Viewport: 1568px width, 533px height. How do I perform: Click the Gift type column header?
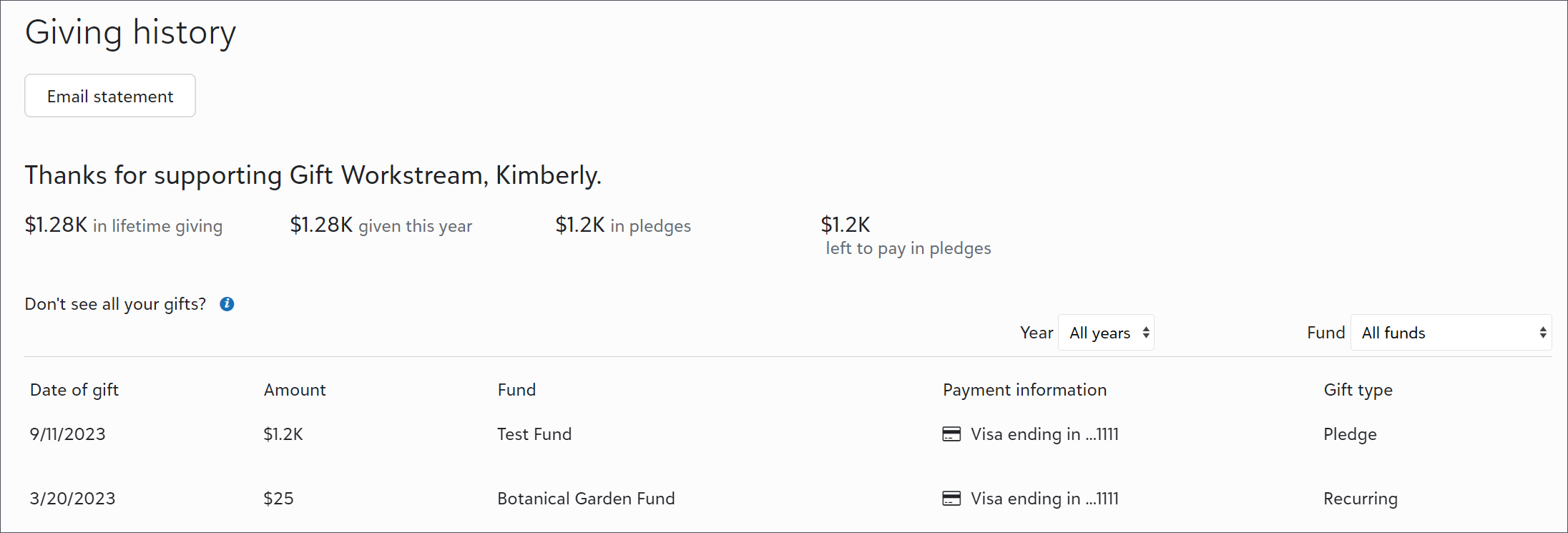1358,390
